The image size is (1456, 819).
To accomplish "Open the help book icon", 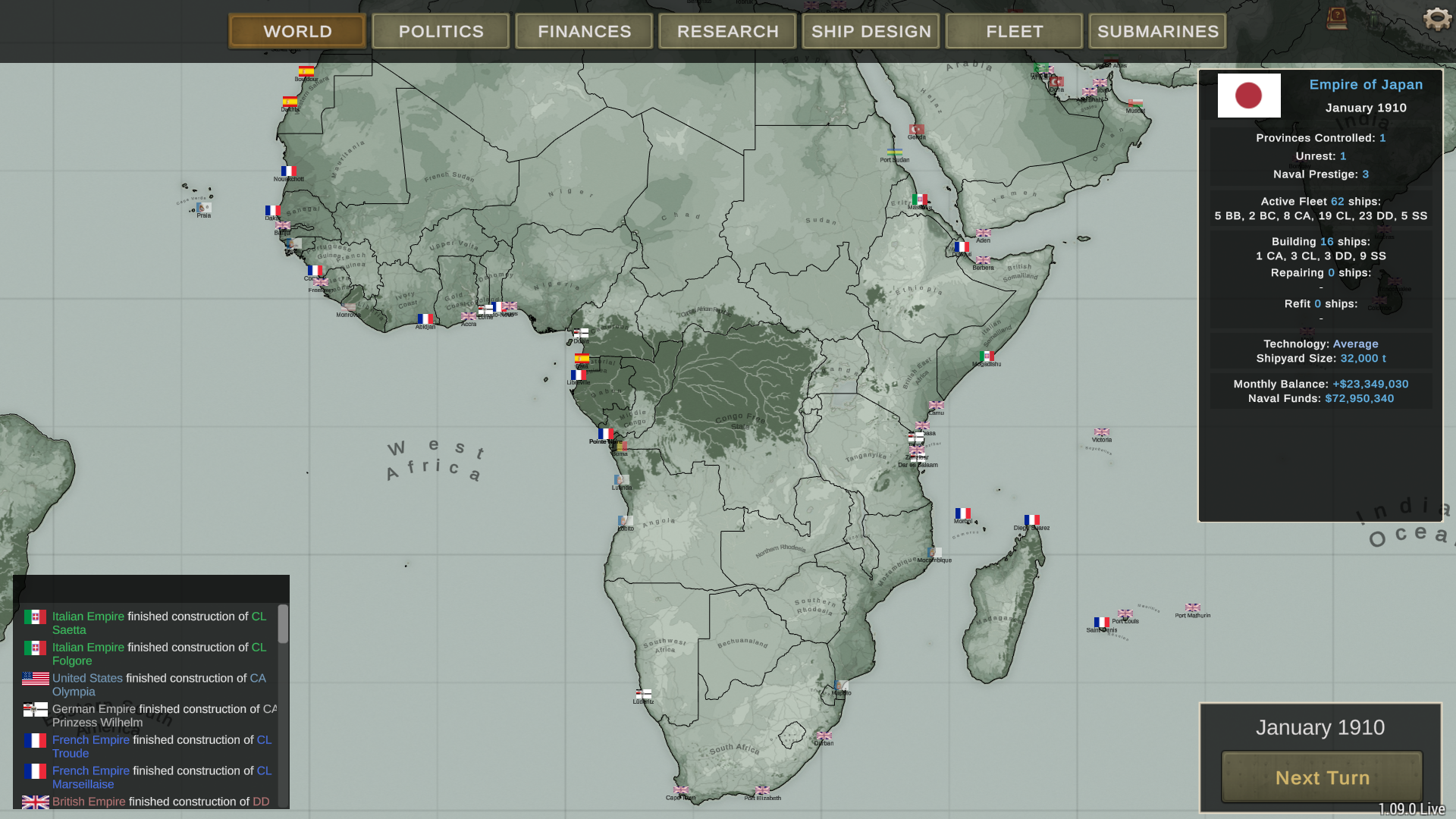I will pos(1337,18).
